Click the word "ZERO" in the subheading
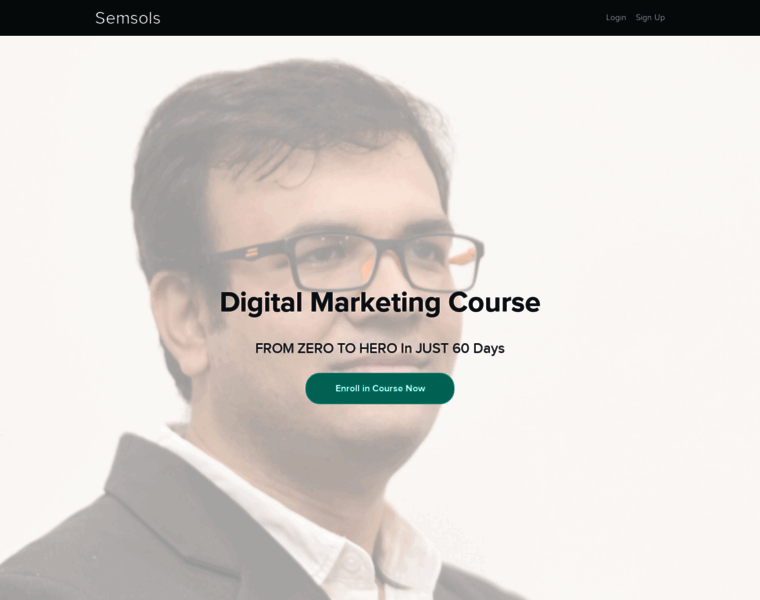 coord(315,348)
